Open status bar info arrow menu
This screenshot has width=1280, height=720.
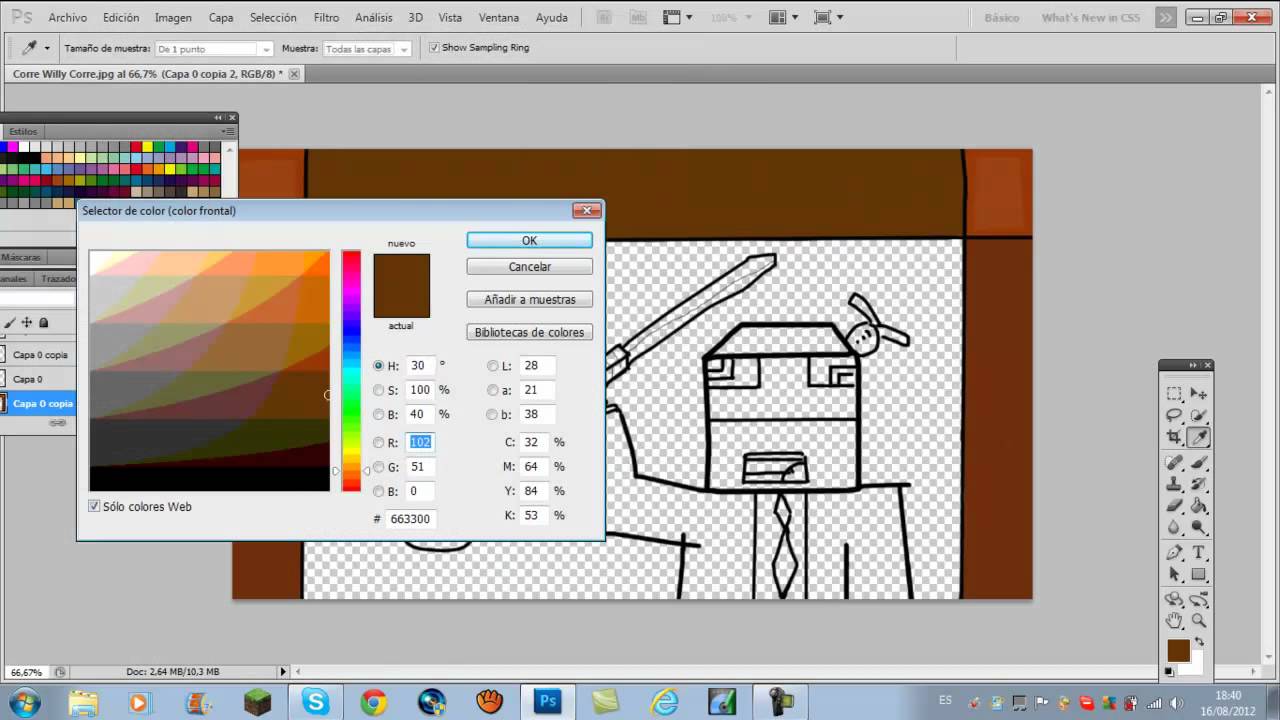(283, 672)
